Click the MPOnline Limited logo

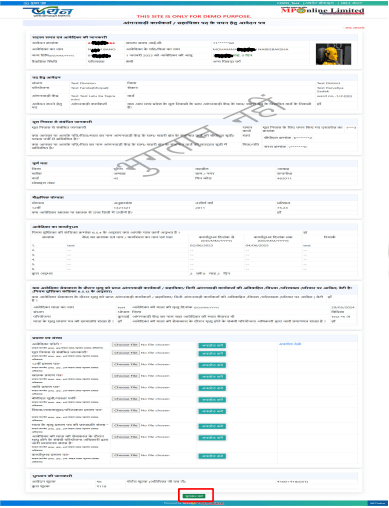322,10
